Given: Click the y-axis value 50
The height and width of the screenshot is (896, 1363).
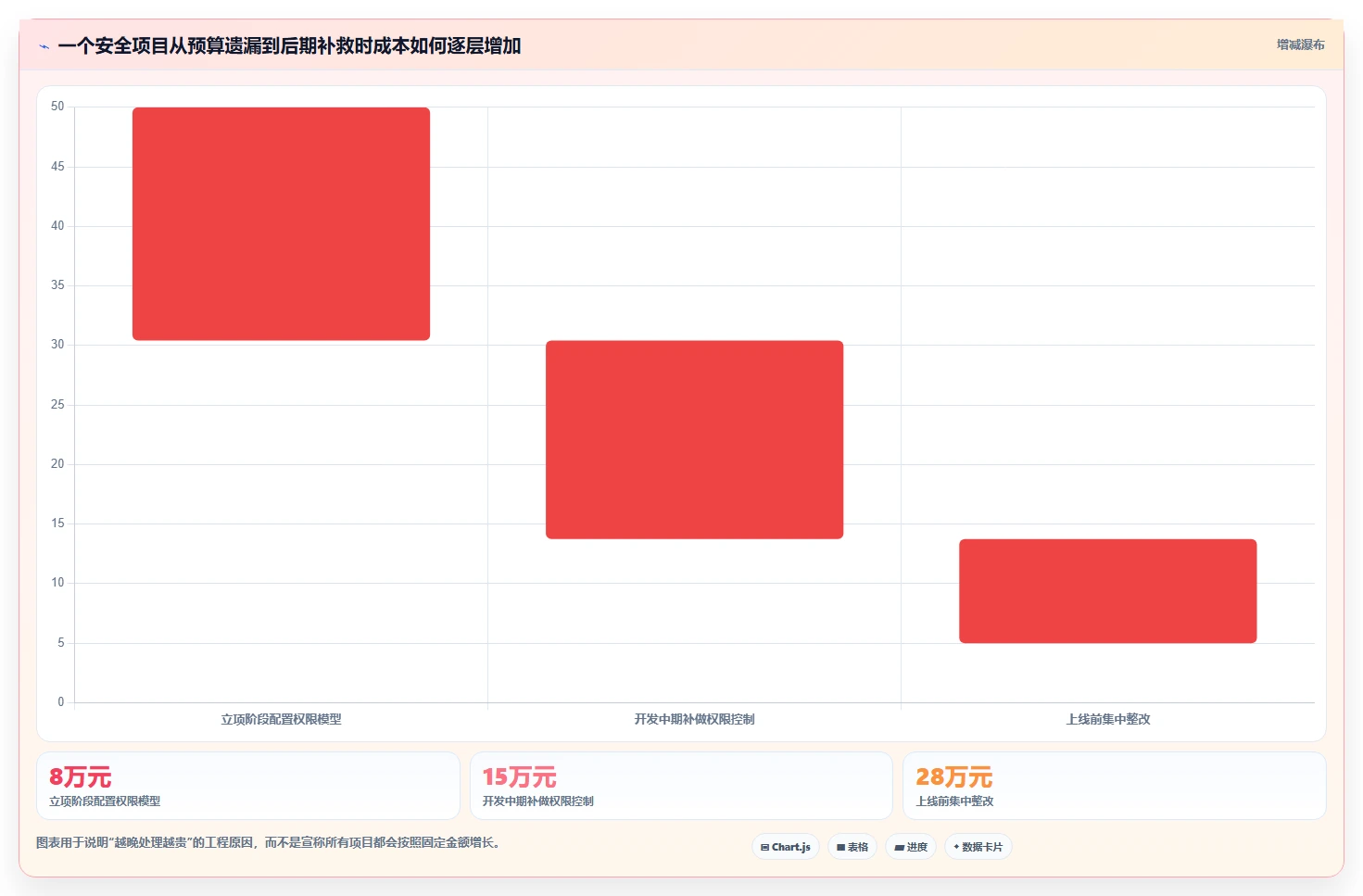Looking at the screenshot, I should 57,107.
